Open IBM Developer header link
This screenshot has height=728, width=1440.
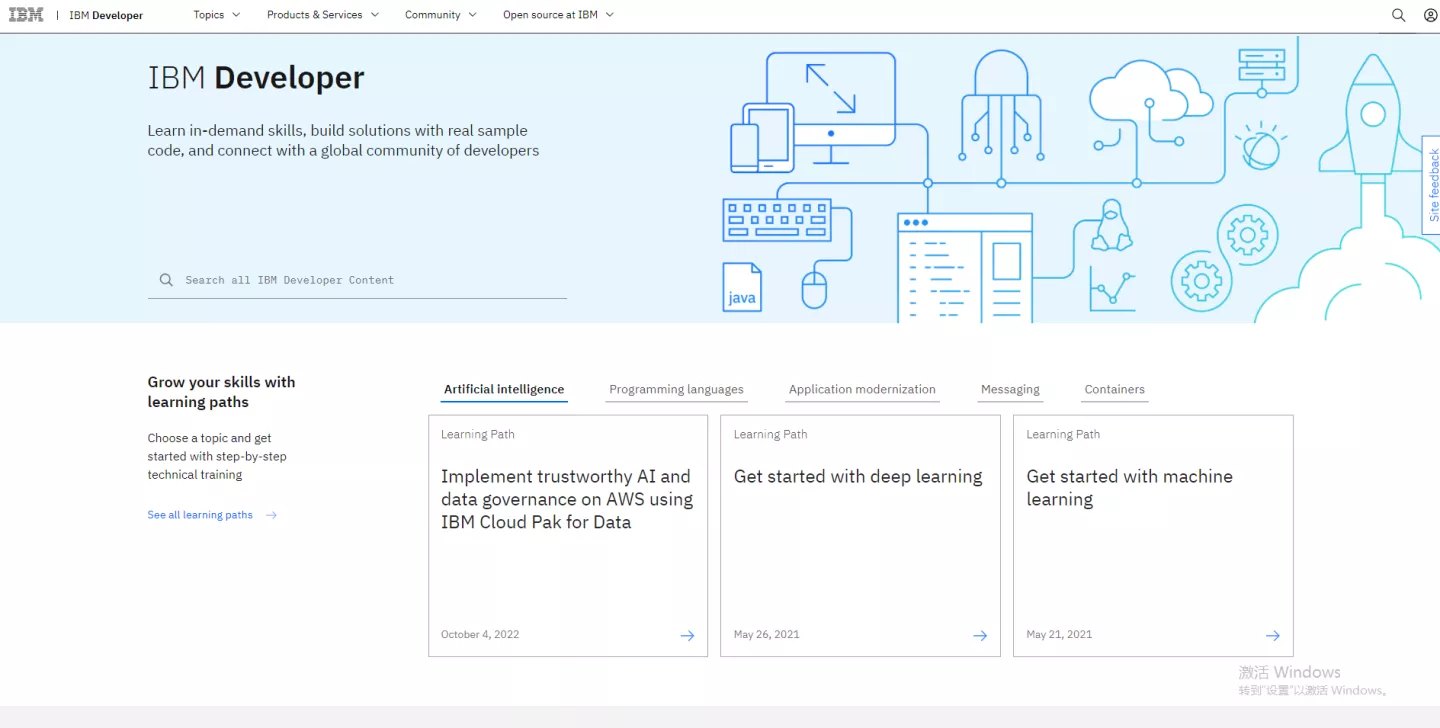[106, 15]
